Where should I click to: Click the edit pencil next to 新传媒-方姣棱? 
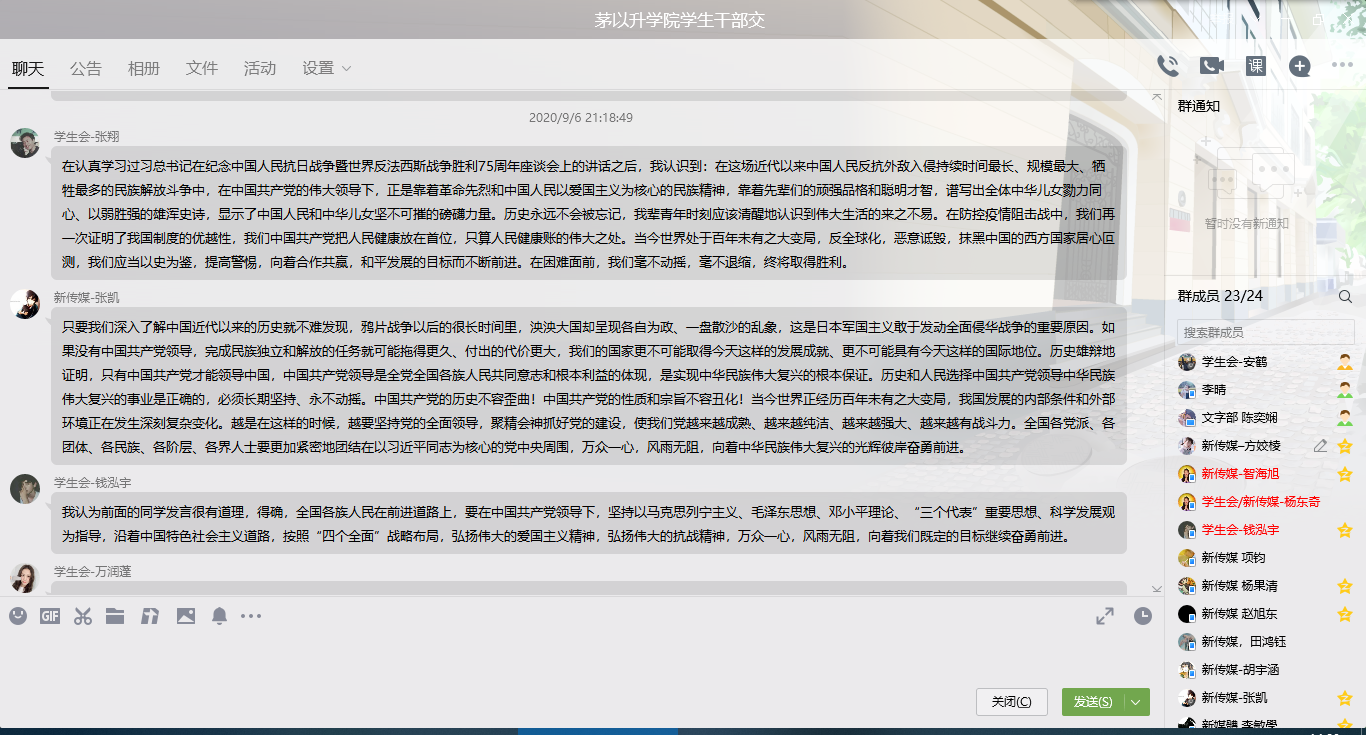1321,446
